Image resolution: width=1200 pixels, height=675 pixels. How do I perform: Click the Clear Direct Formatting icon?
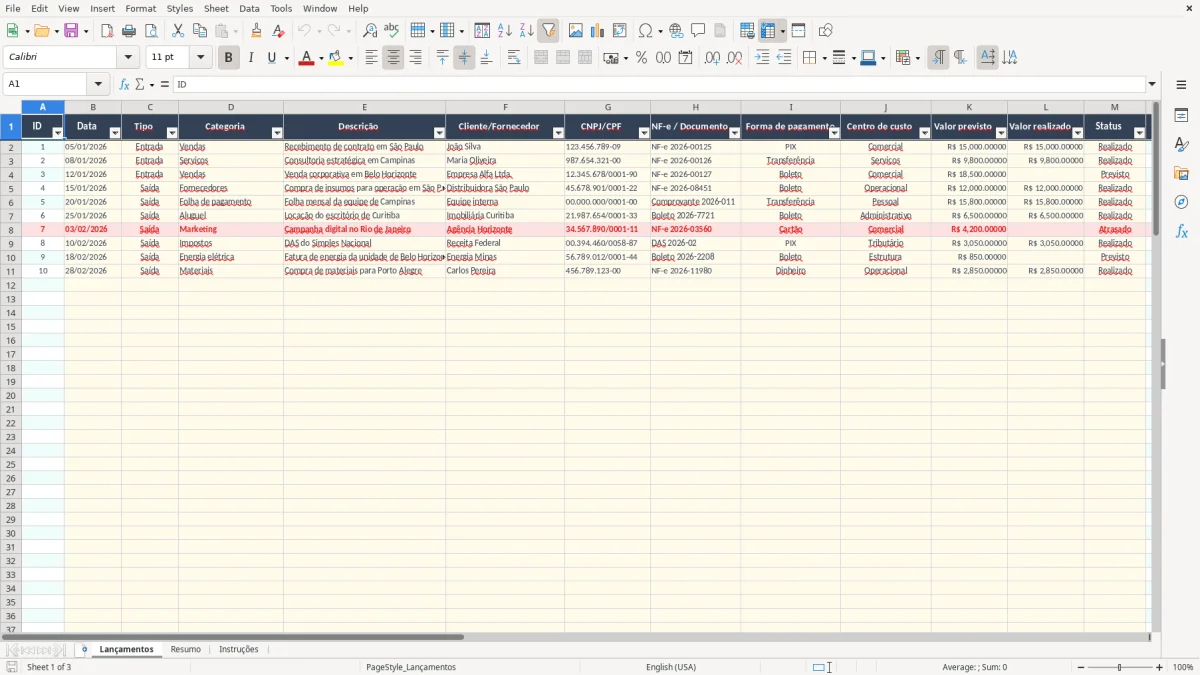click(x=278, y=31)
